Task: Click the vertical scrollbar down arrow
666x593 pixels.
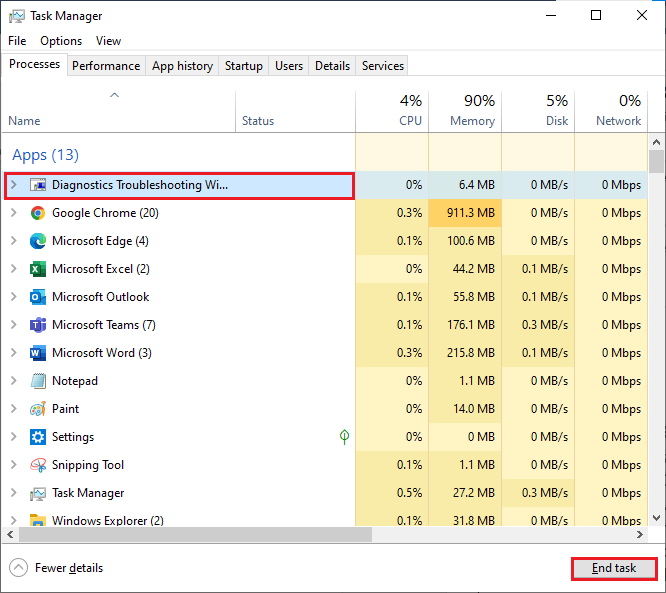Action: point(656,518)
